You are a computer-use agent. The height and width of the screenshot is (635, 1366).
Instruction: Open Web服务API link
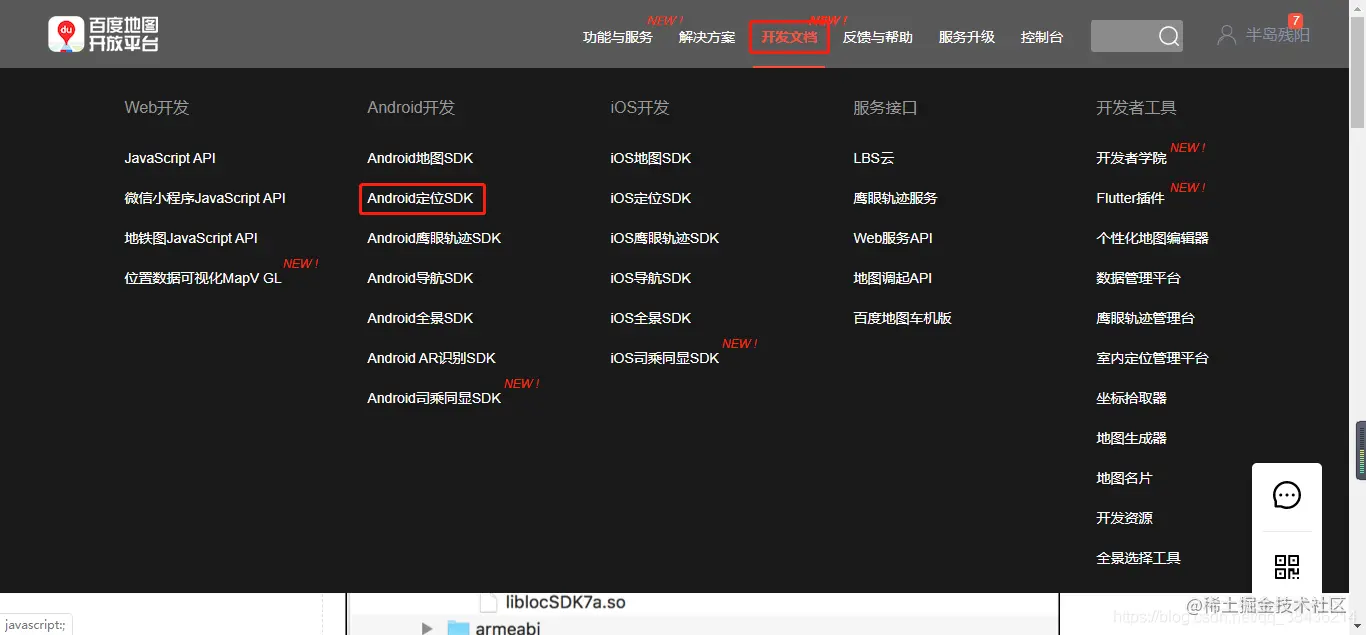coord(893,238)
